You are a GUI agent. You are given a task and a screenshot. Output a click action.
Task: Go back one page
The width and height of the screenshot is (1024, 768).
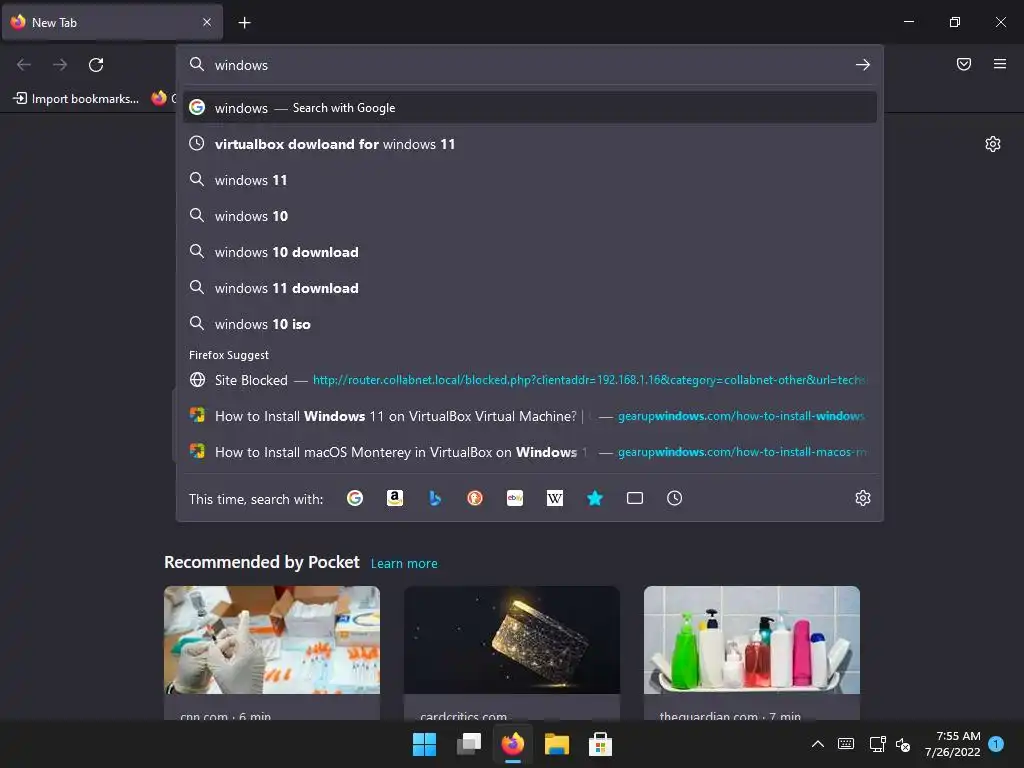click(x=24, y=65)
